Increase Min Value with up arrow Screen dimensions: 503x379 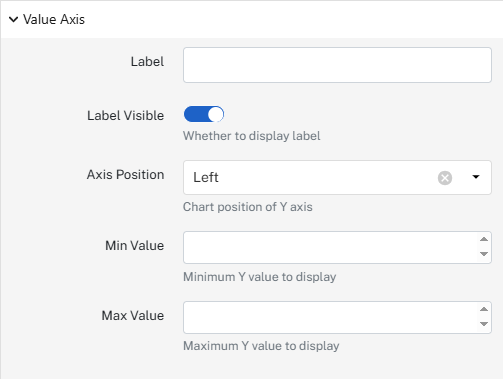[x=484, y=239]
